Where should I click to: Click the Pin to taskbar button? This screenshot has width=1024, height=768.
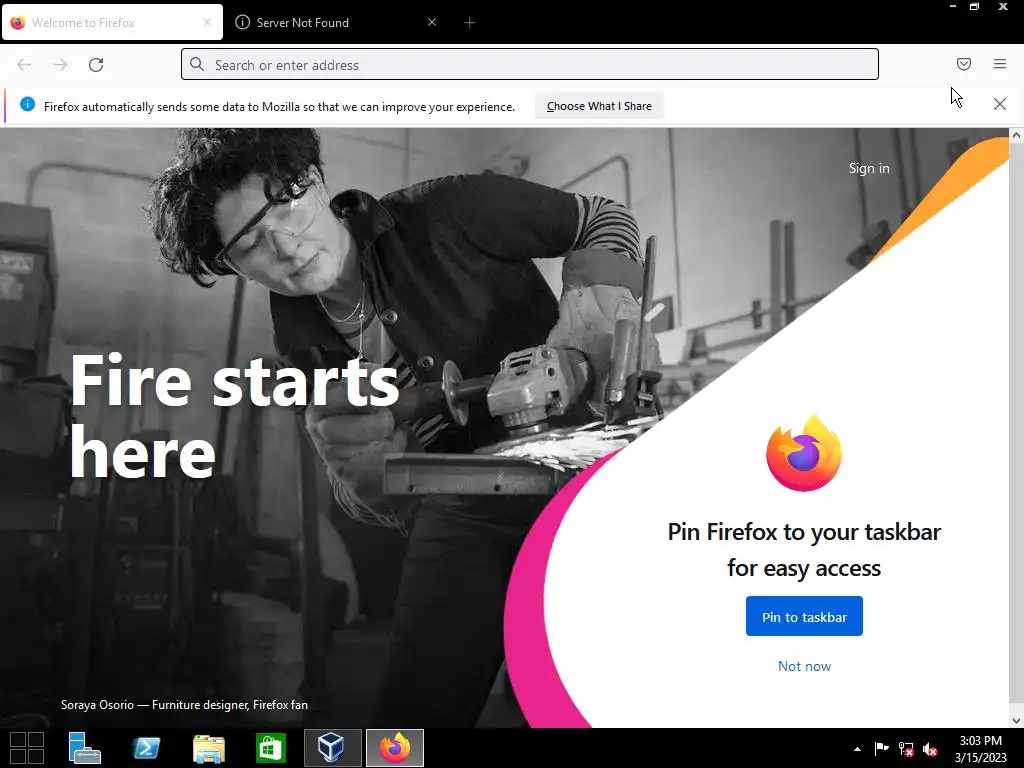[804, 616]
